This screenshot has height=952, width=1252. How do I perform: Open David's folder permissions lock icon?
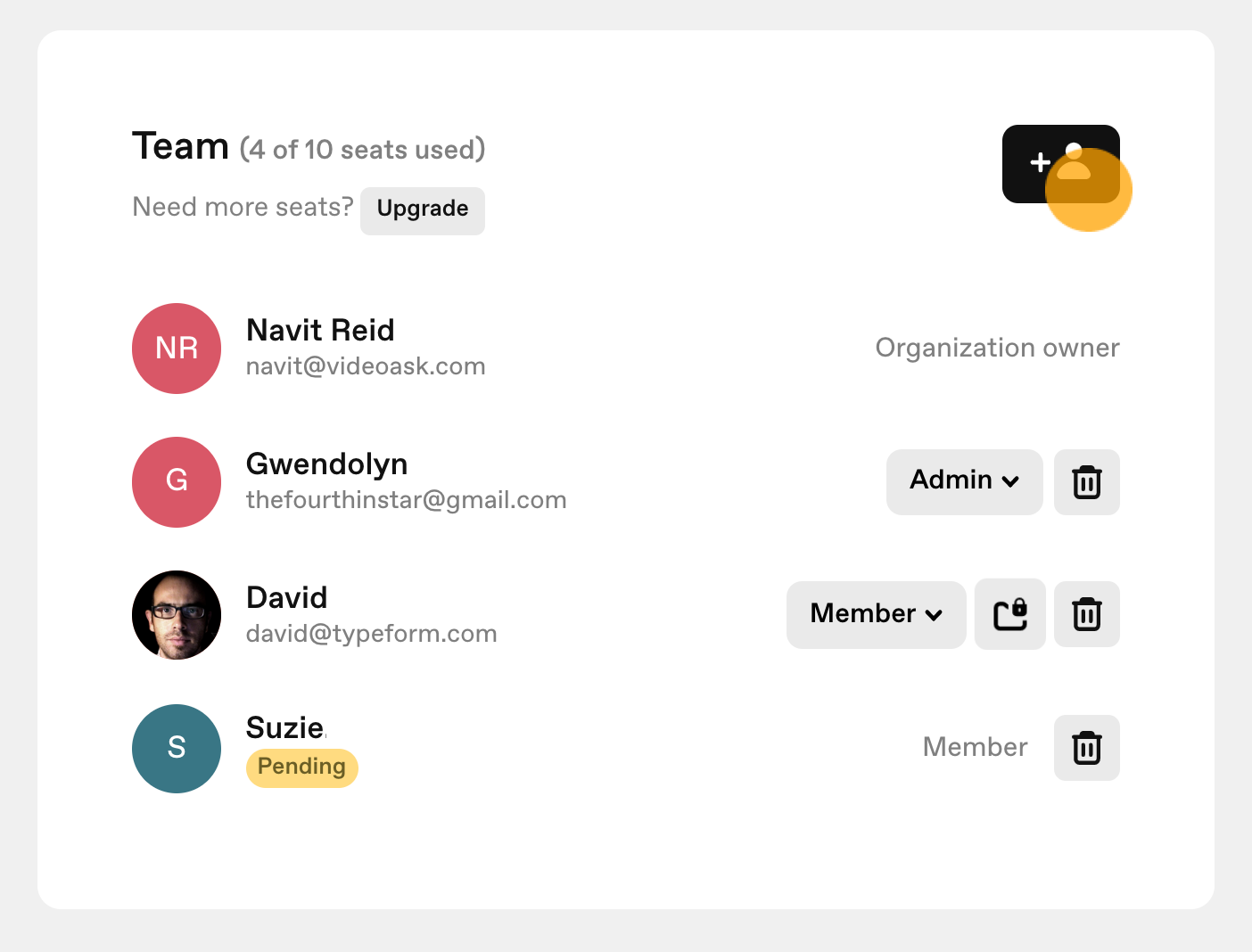pos(1009,614)
